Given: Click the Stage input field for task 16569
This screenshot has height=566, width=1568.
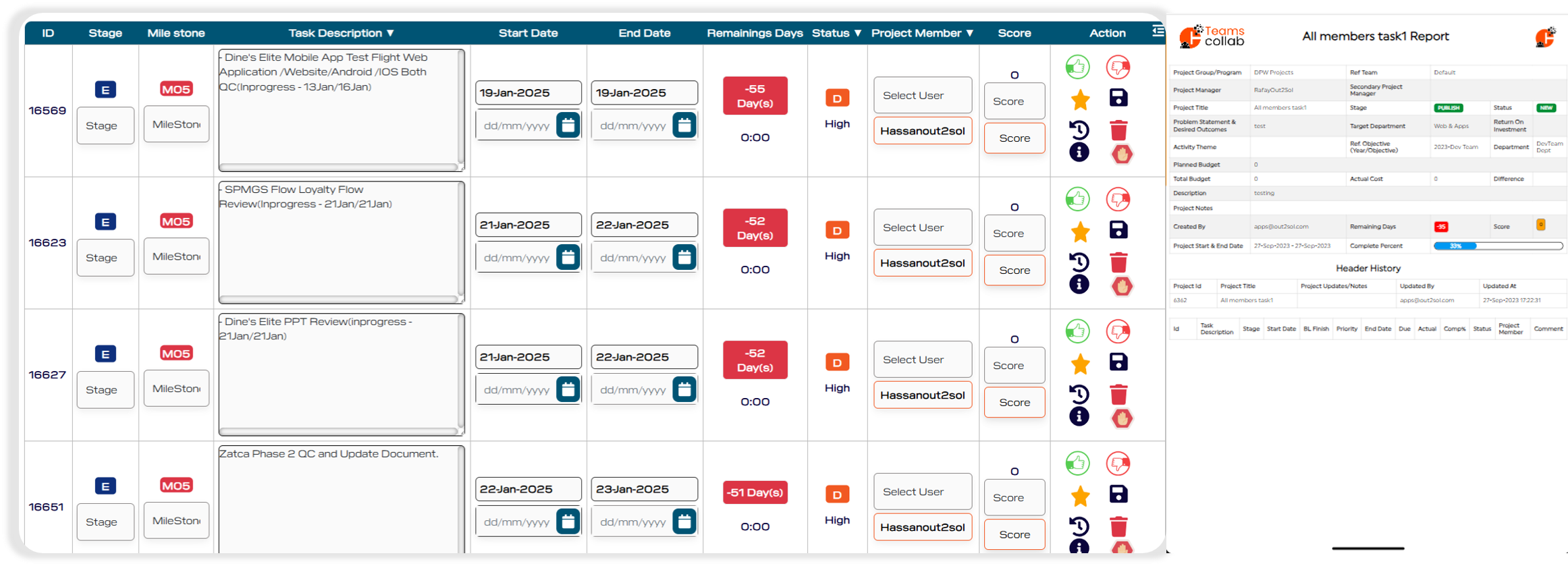Looking at the screenshot, I should tap(105, 126).
